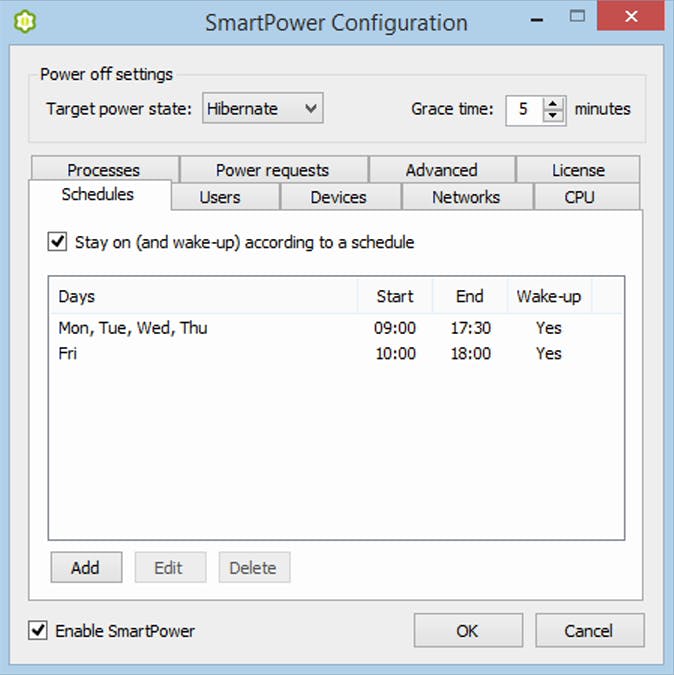Click the Edit schedule button
Screen dimensions: 674x675
tap(170, 567)
